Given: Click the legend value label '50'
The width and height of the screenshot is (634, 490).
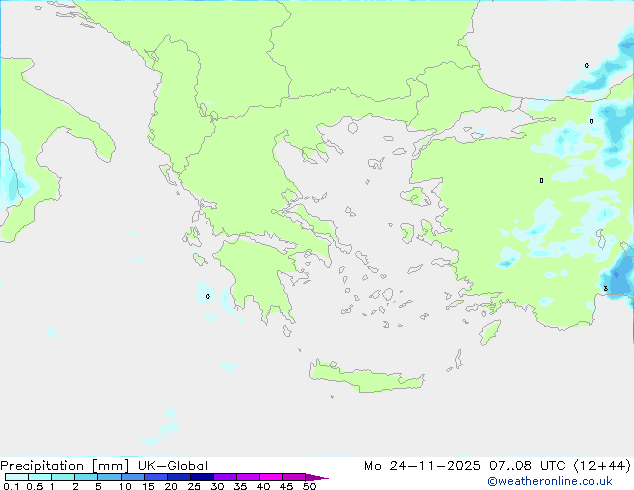Looking at the screenshot, I should tap(309, 486).
